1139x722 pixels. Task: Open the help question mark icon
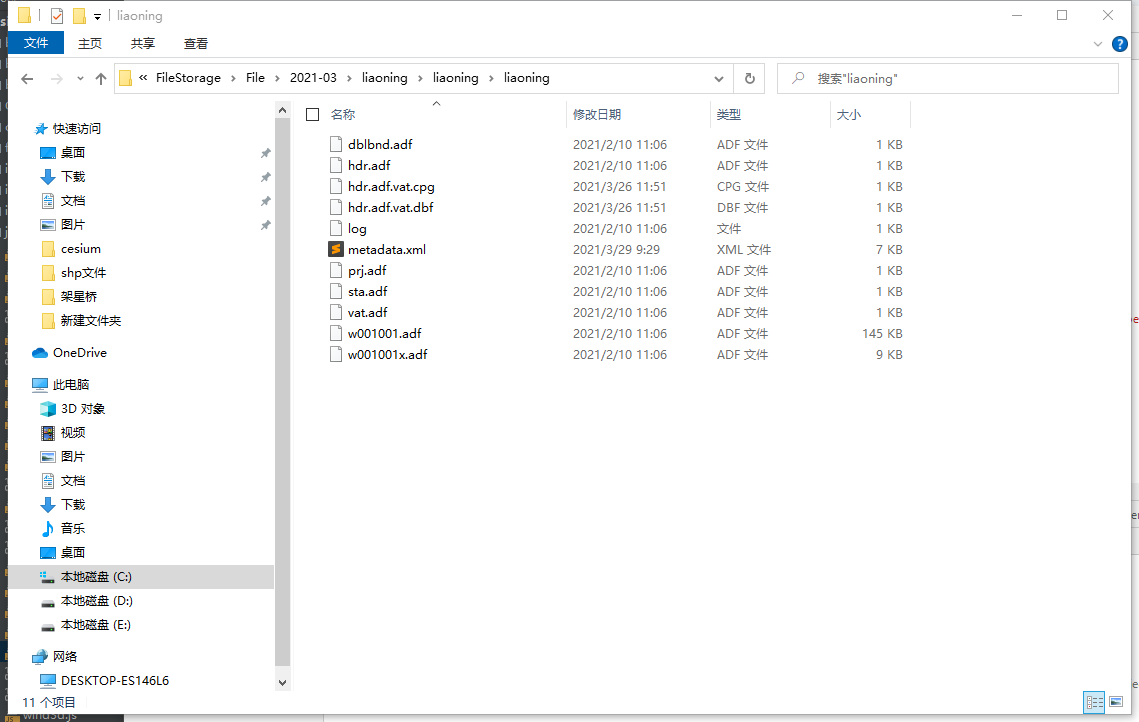click(1119, 44)
